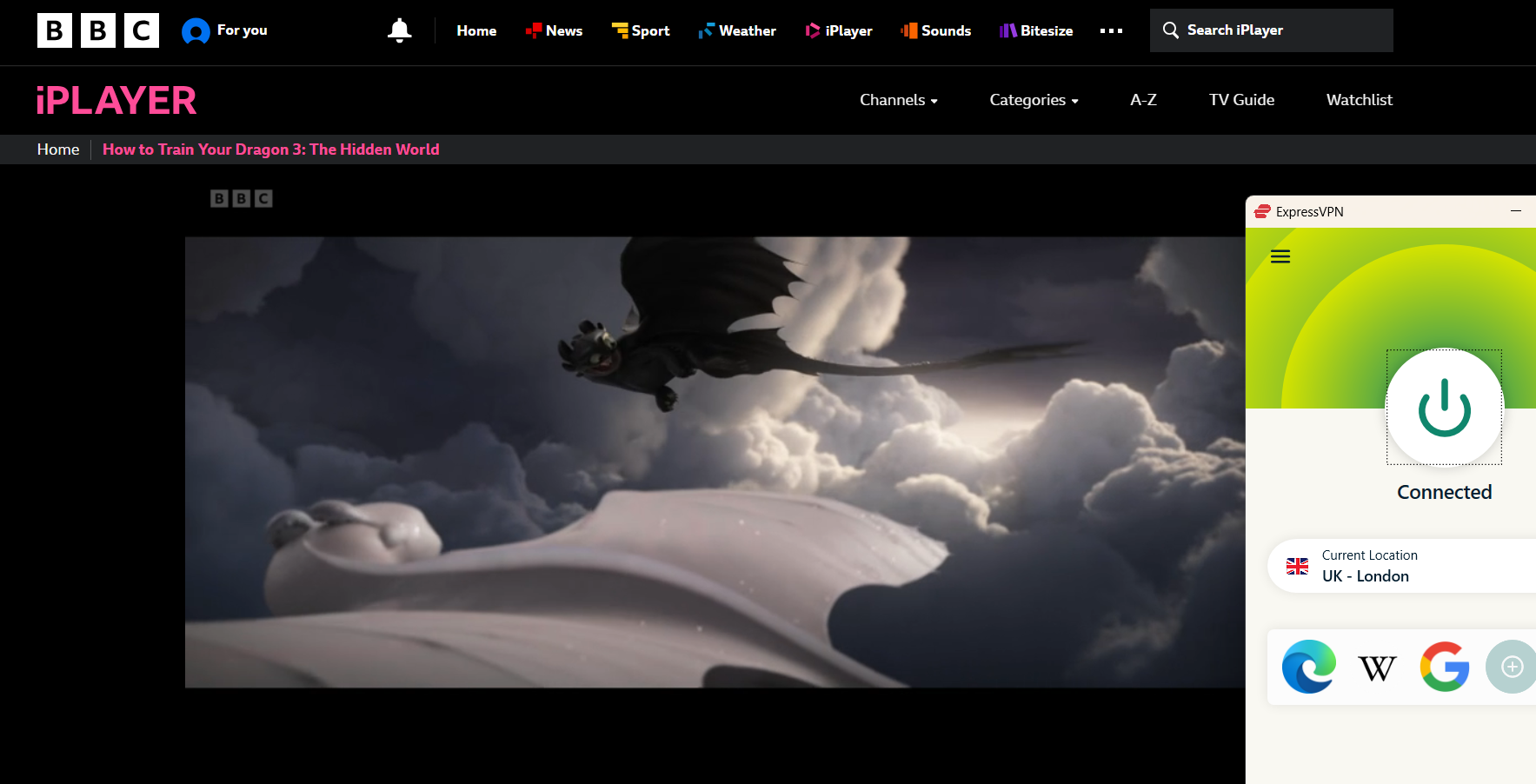1536x784 pixels.
Task: Open the TV Guide tab
Action: [1240, 100]
